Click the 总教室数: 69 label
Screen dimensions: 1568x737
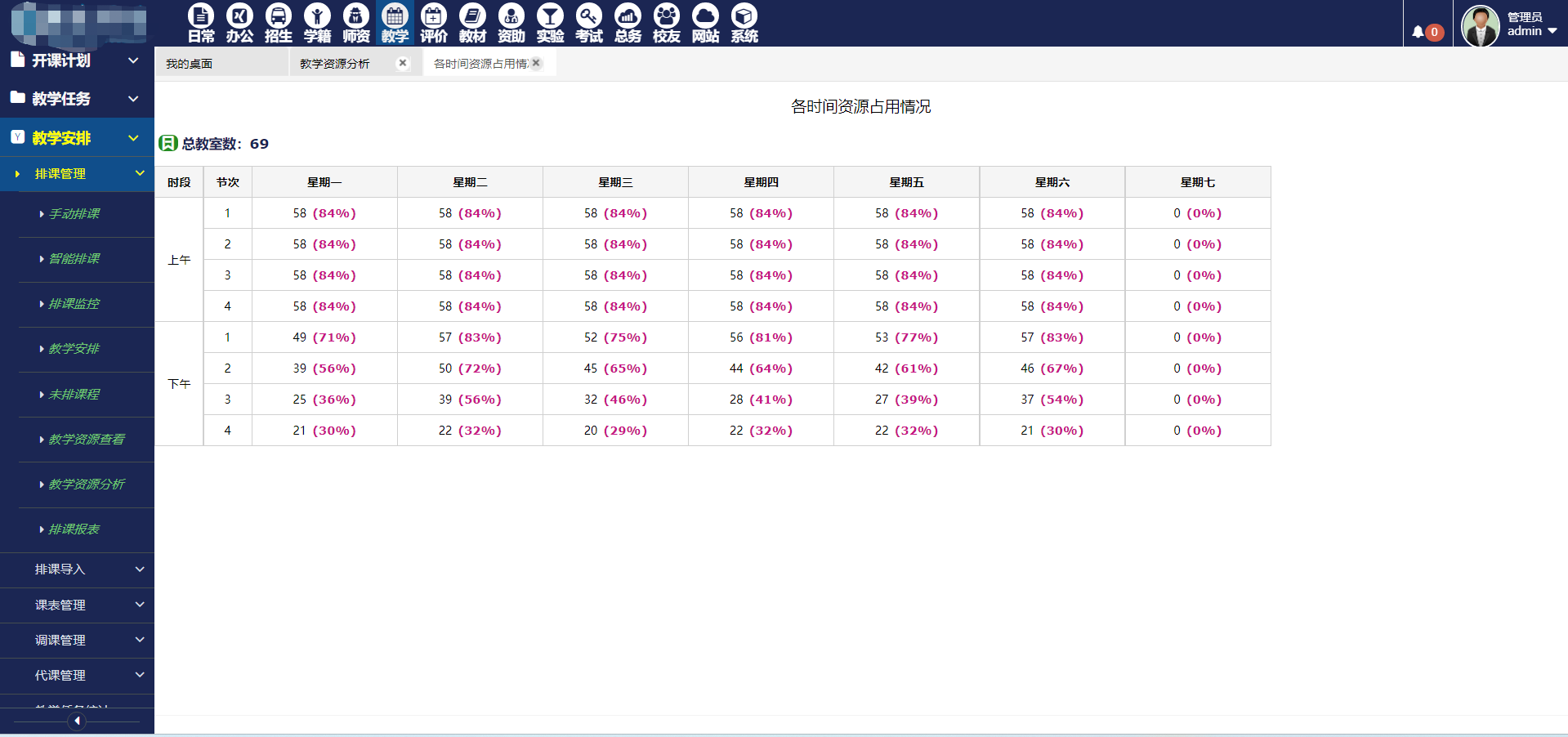click(225, 144)
